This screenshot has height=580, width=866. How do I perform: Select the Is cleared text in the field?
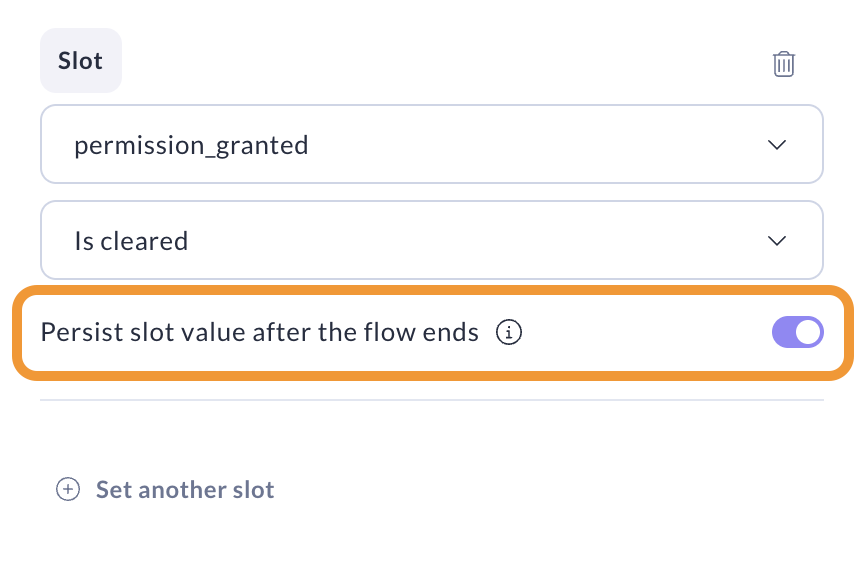(131, 241)
